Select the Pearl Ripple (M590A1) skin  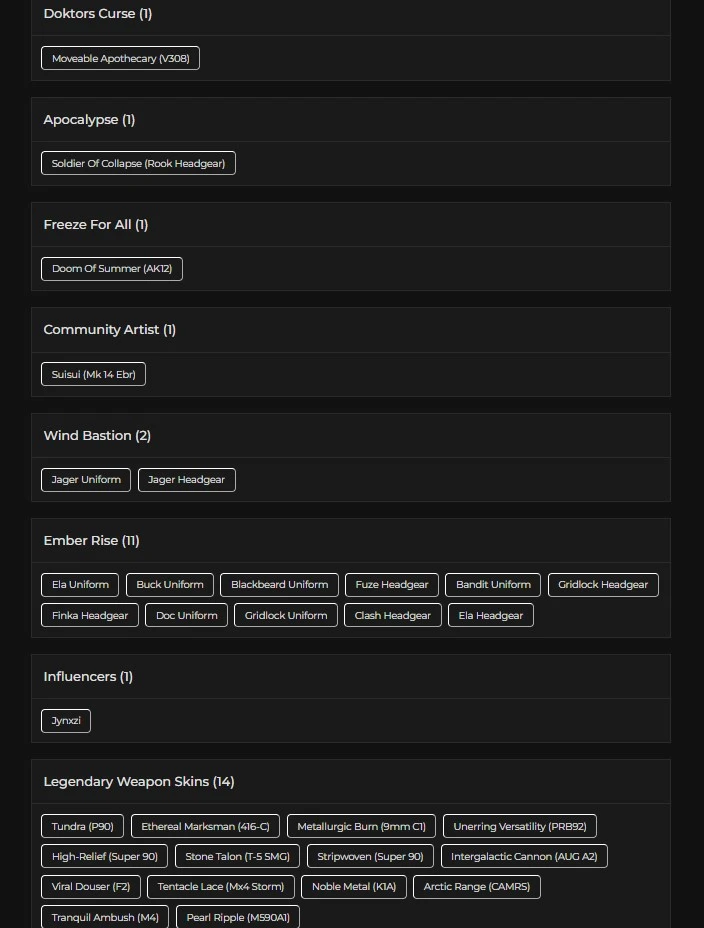coord(238,917)
